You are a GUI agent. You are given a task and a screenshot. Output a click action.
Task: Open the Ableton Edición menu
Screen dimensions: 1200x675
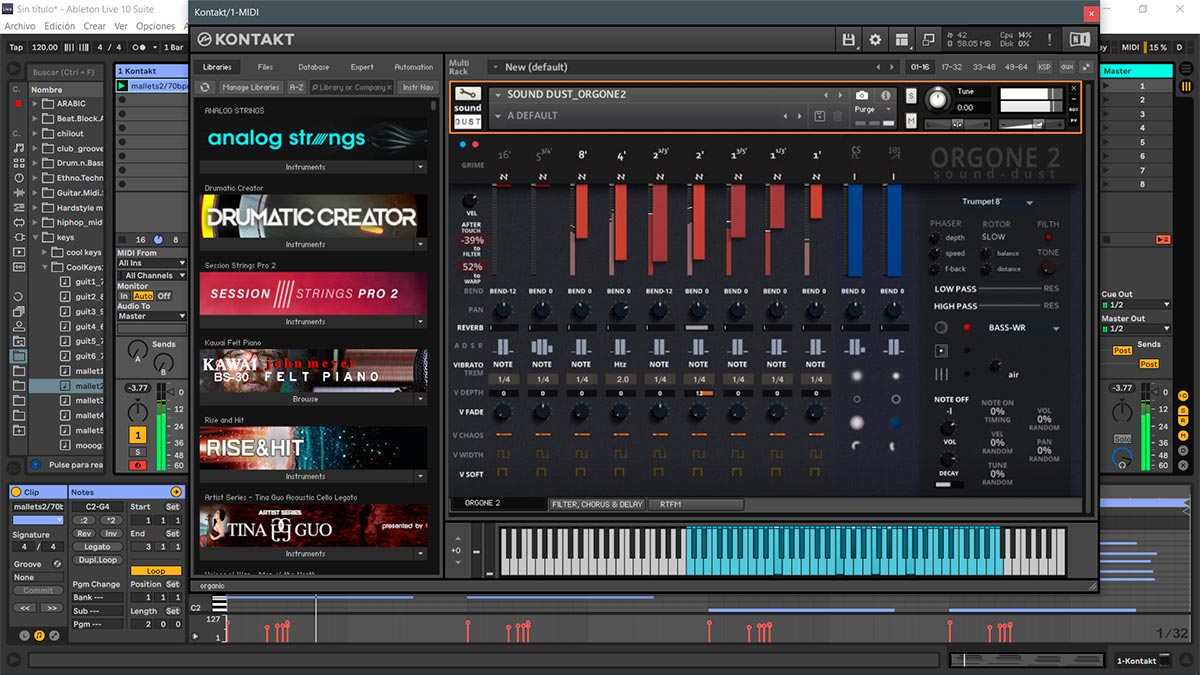click(x=60, y=26)
